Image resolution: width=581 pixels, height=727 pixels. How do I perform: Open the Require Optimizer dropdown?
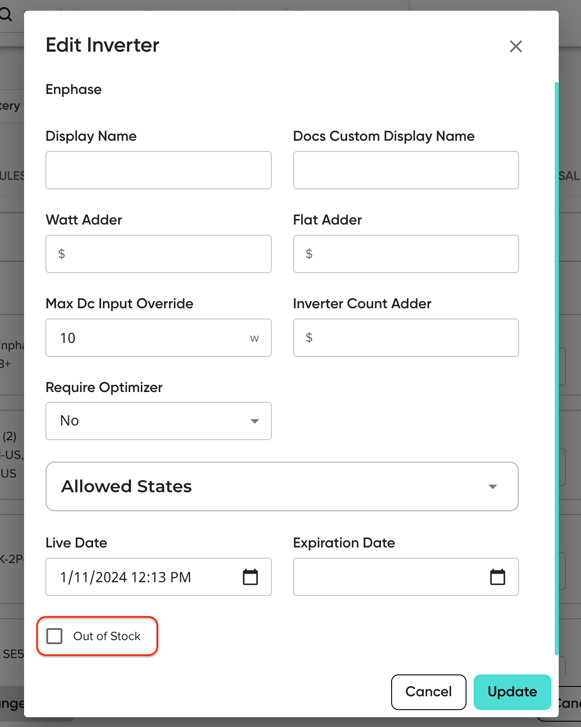point(159,421)
